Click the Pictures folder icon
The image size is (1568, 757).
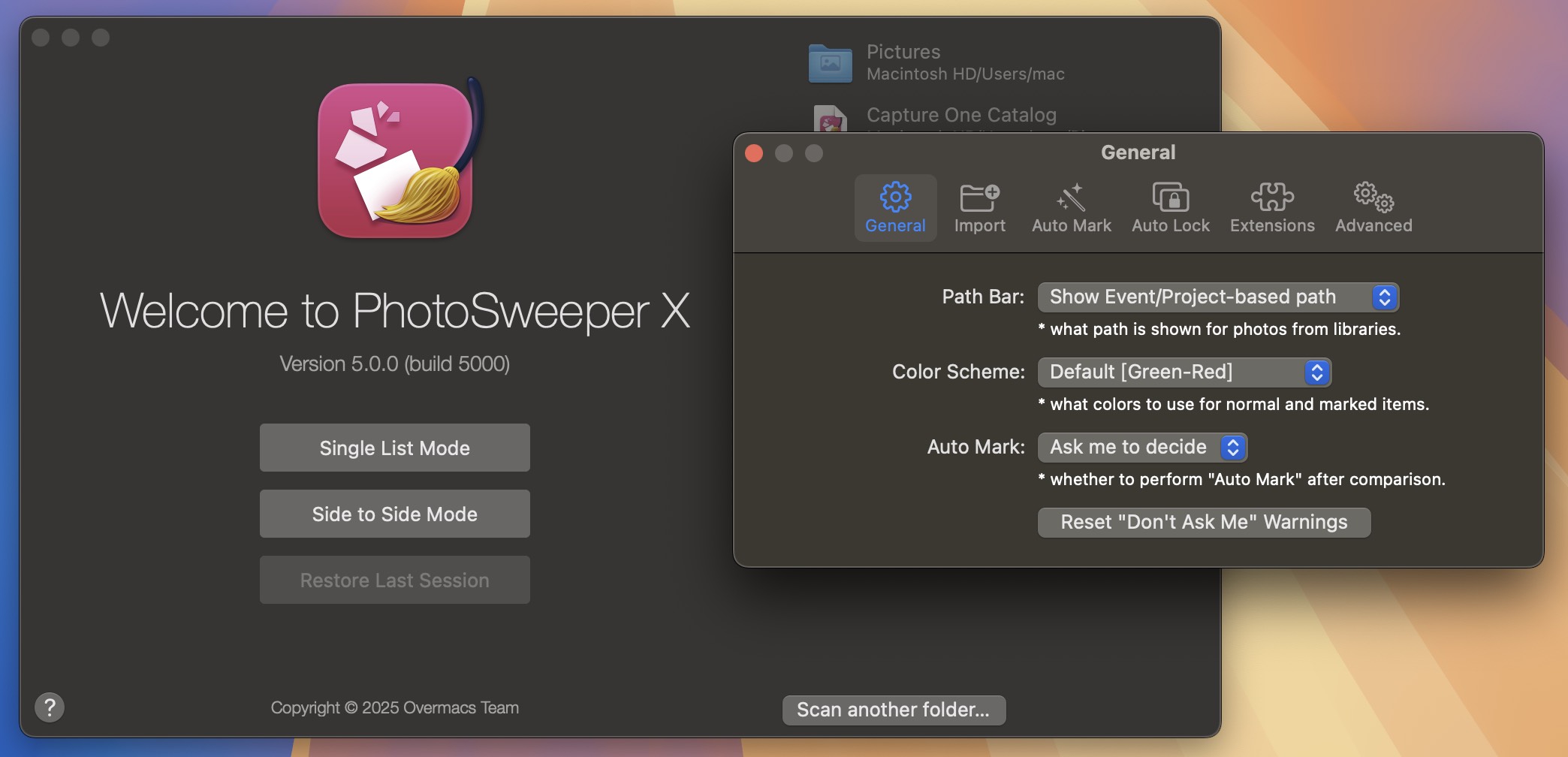tap(829, 63)
